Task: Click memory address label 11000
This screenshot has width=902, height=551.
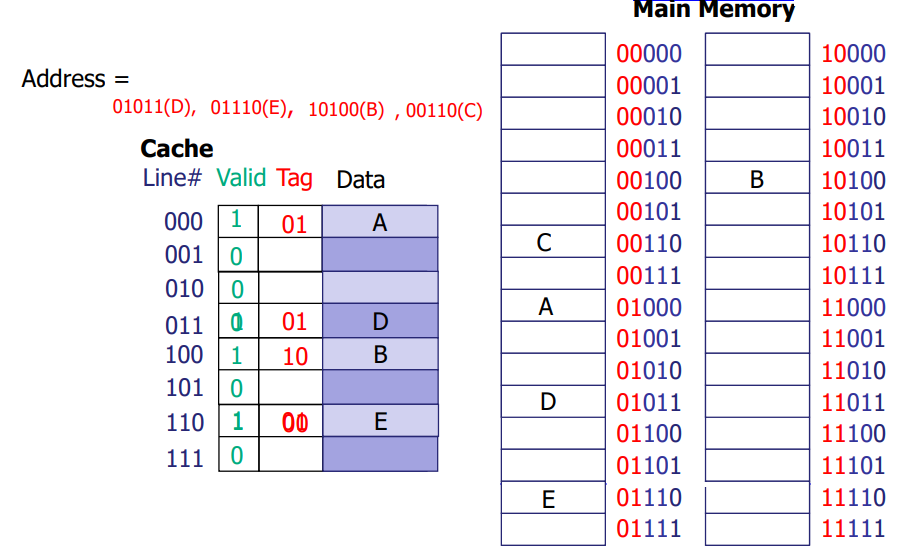Action: point(853,307)
